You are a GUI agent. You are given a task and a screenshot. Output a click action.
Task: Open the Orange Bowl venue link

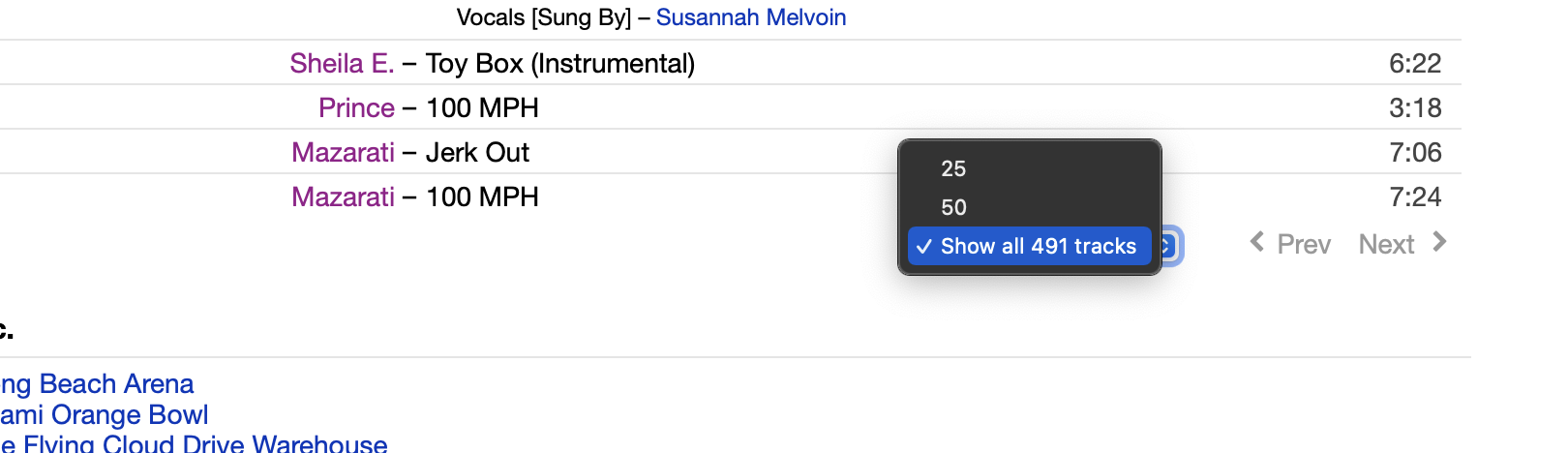coord(105,415)
